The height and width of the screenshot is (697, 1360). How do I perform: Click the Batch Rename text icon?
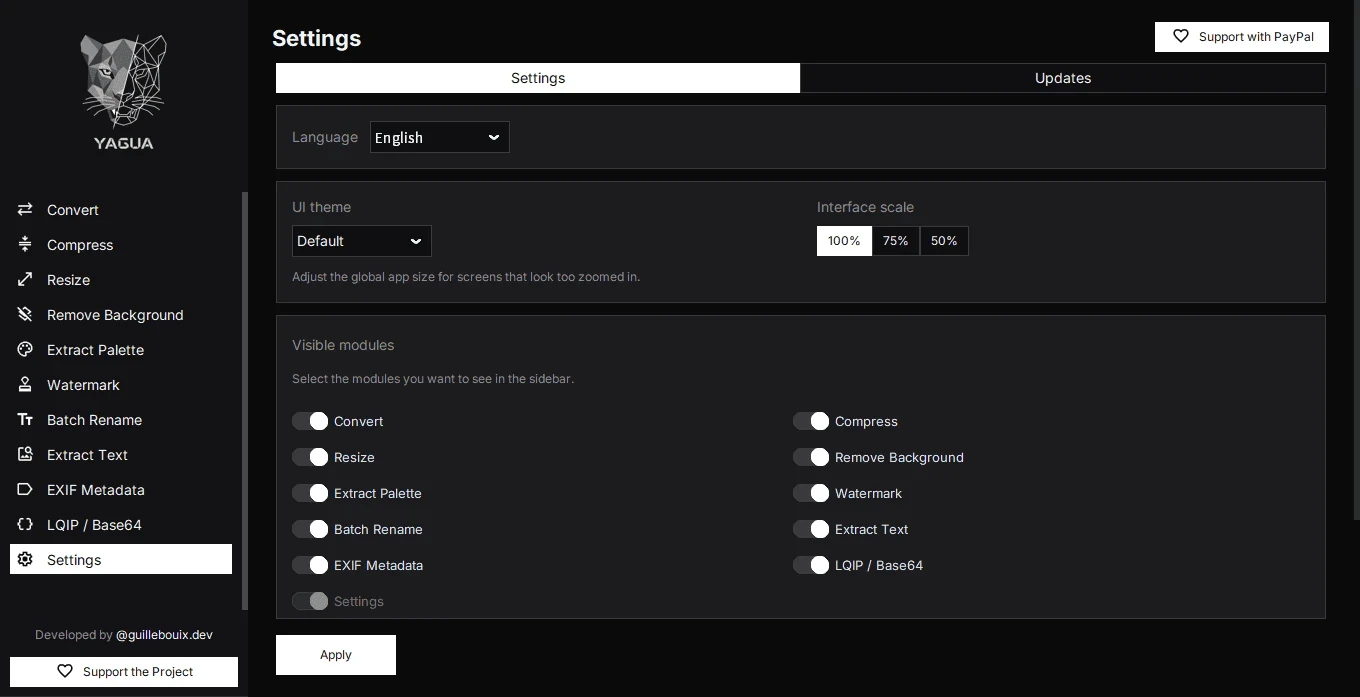point(25,420)
